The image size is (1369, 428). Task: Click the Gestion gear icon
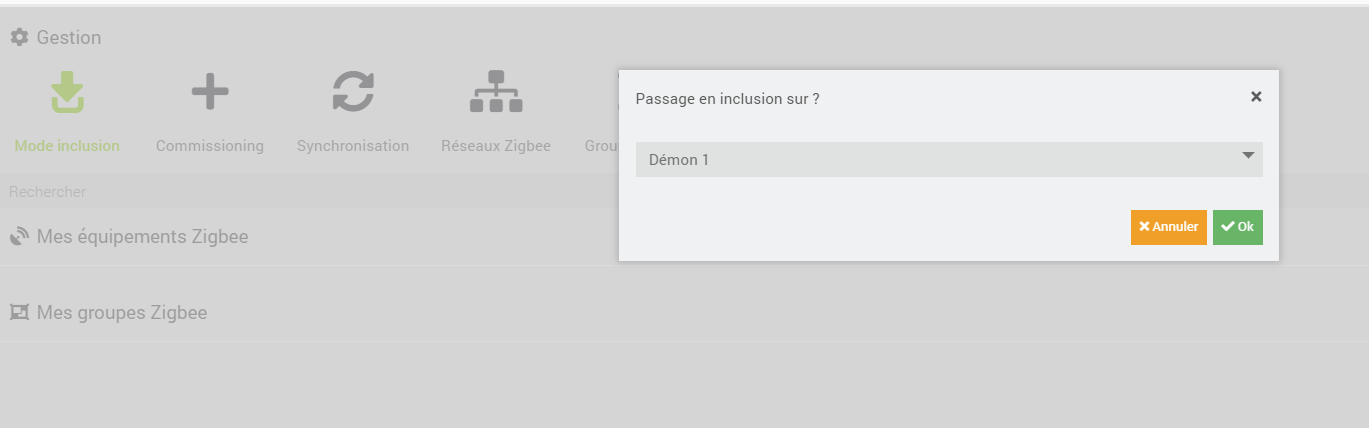19,38
